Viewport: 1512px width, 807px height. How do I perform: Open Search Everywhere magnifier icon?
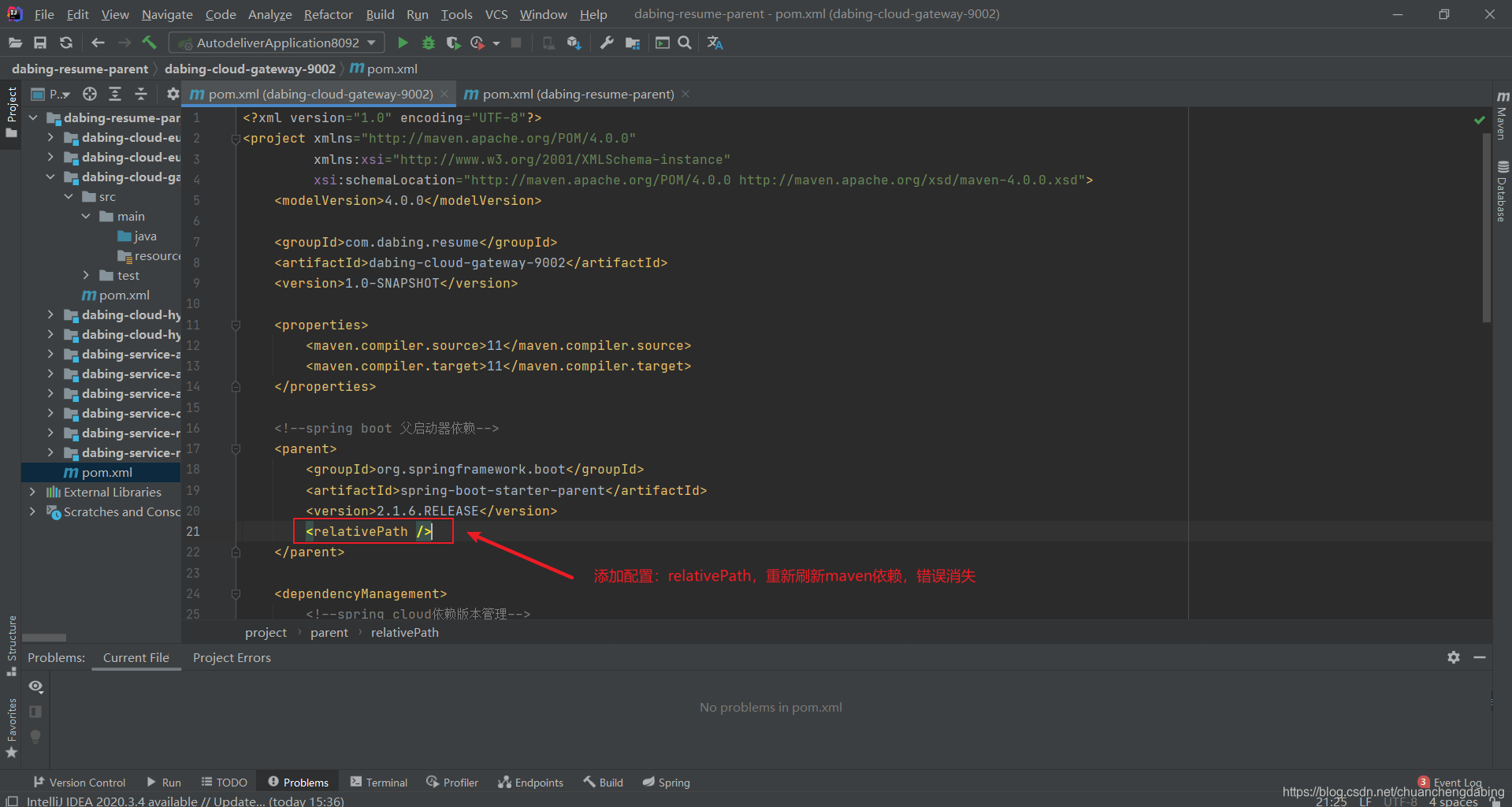685,43
